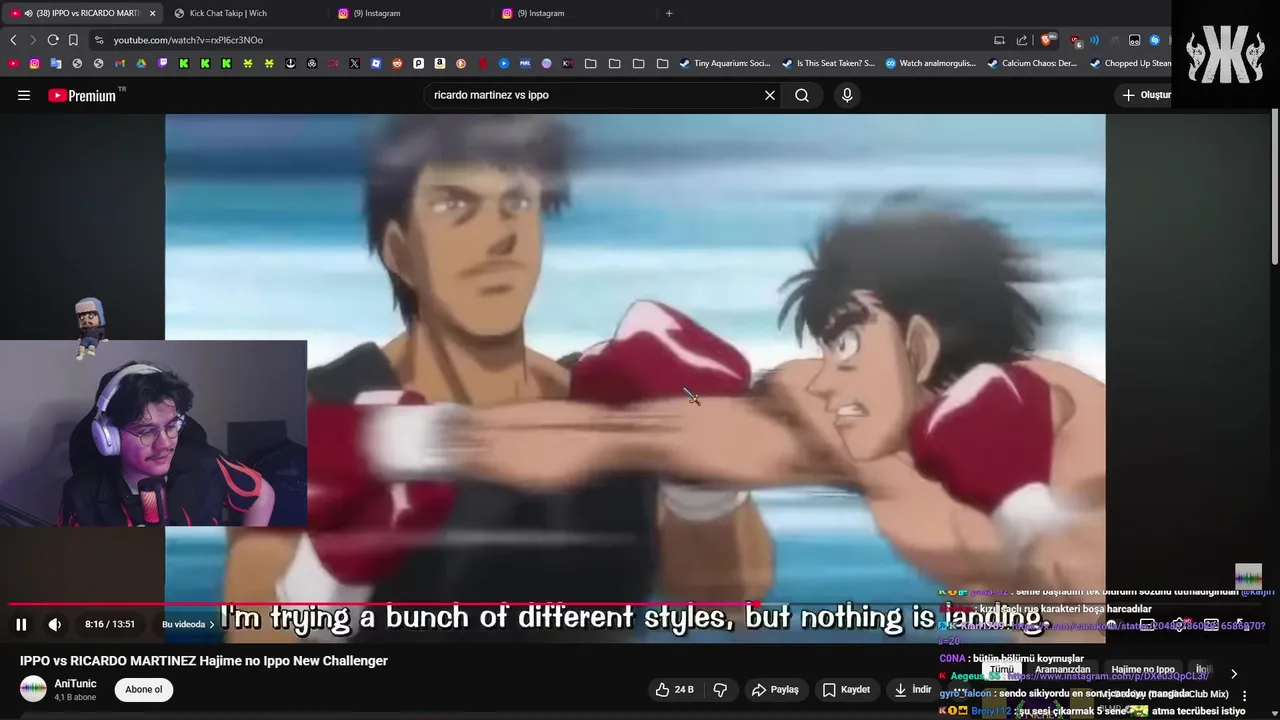Close the IPPO vs RICARDO tab
The height and width of the screenshot is (720, 1280).
[152, 13]
